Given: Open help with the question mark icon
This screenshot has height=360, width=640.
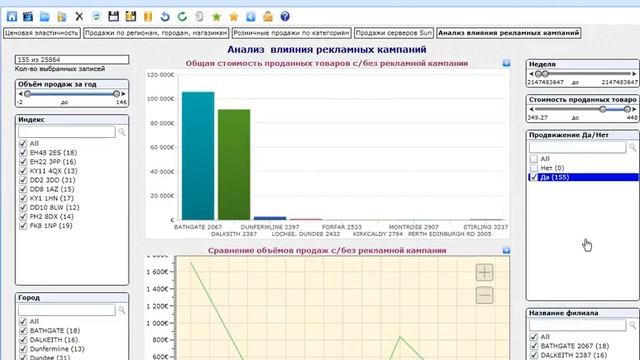Looking at the screenshot, I should 285,16.
